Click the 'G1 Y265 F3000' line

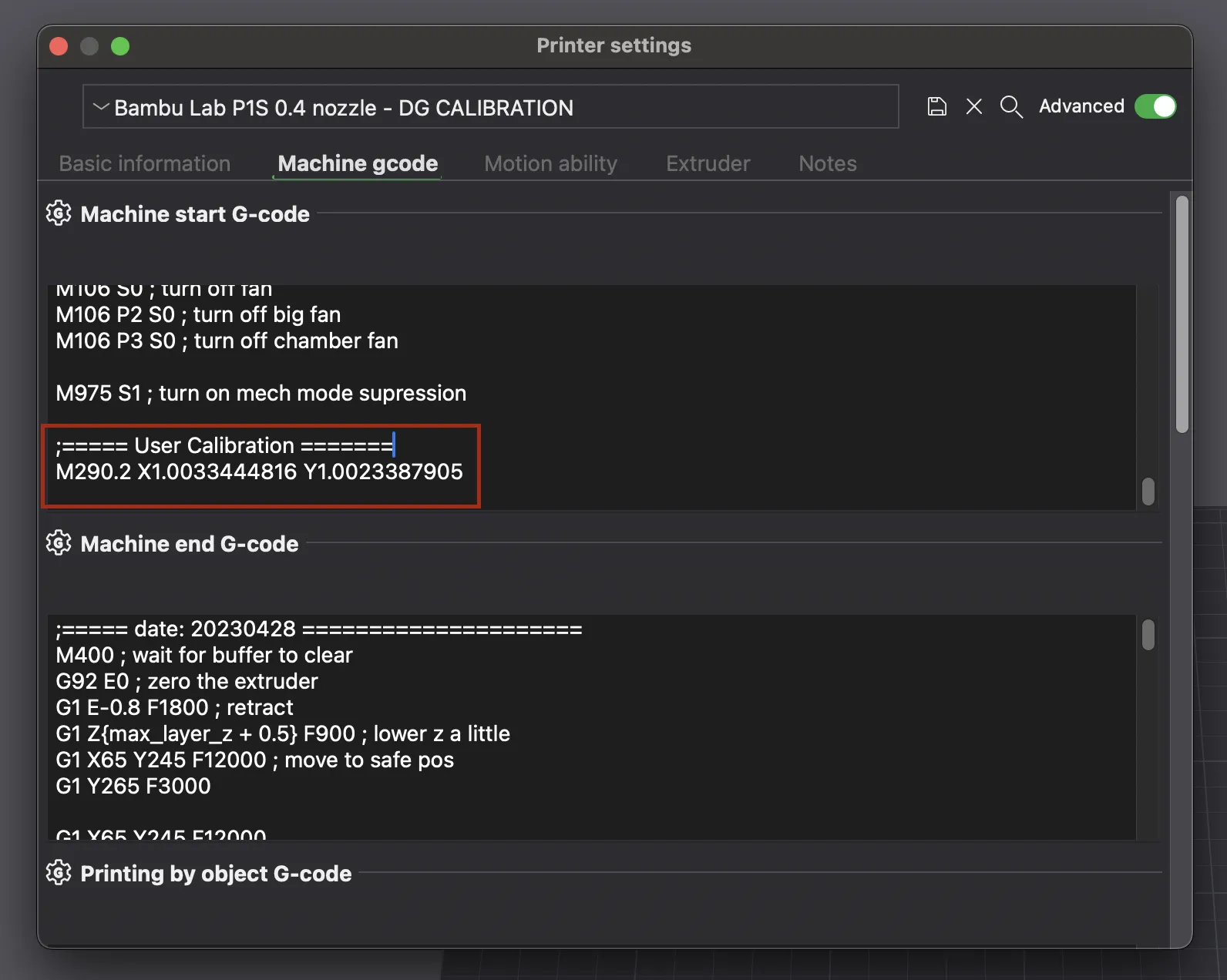[x=133, y=786]
